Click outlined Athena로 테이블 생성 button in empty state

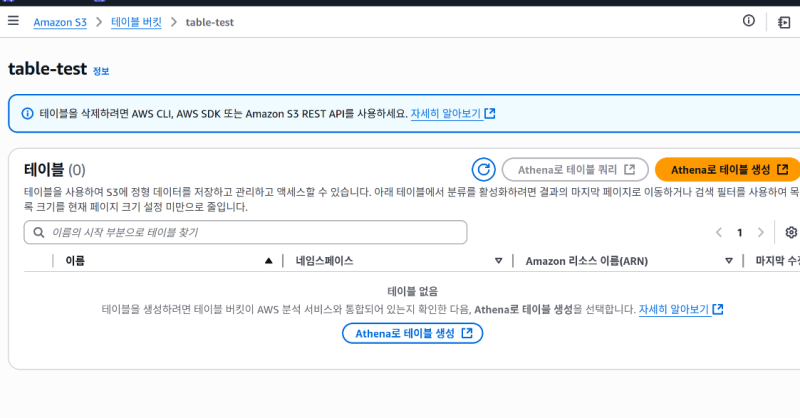point(412,333)
